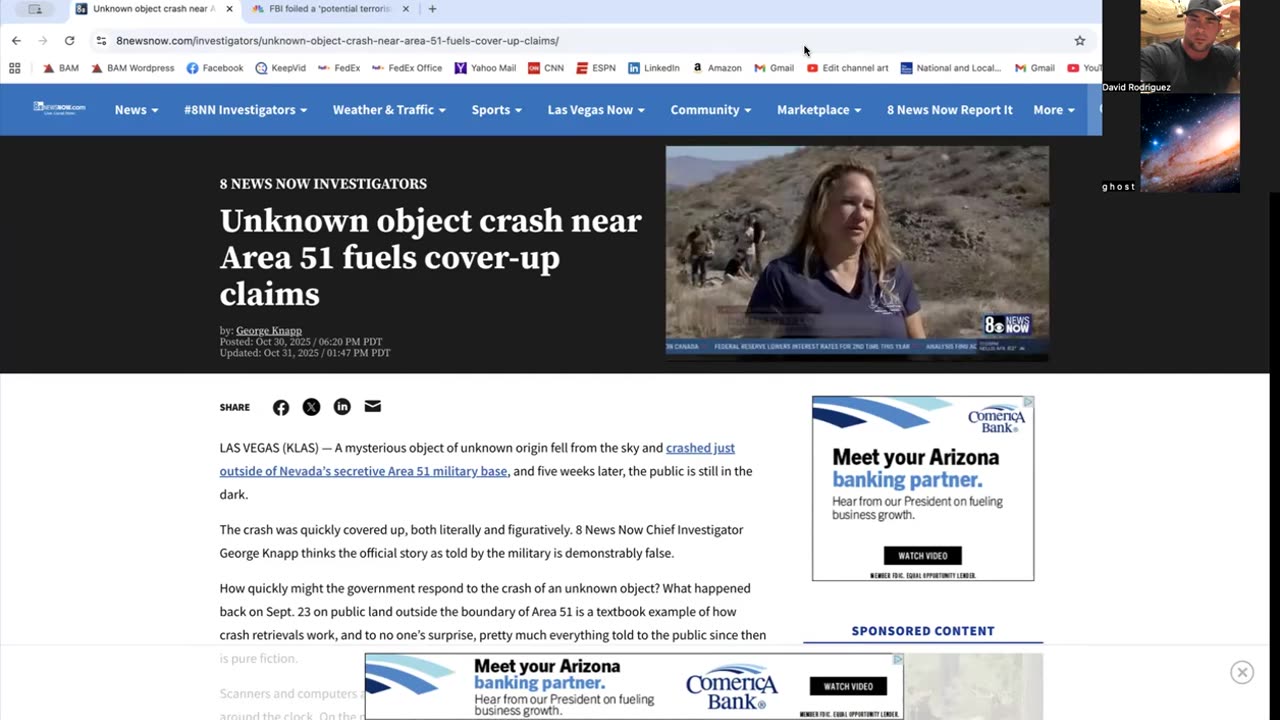Click 'WATCH VIDEO' in the bottom banner ad
The image size is (1280, 720).
coord(848,686)
